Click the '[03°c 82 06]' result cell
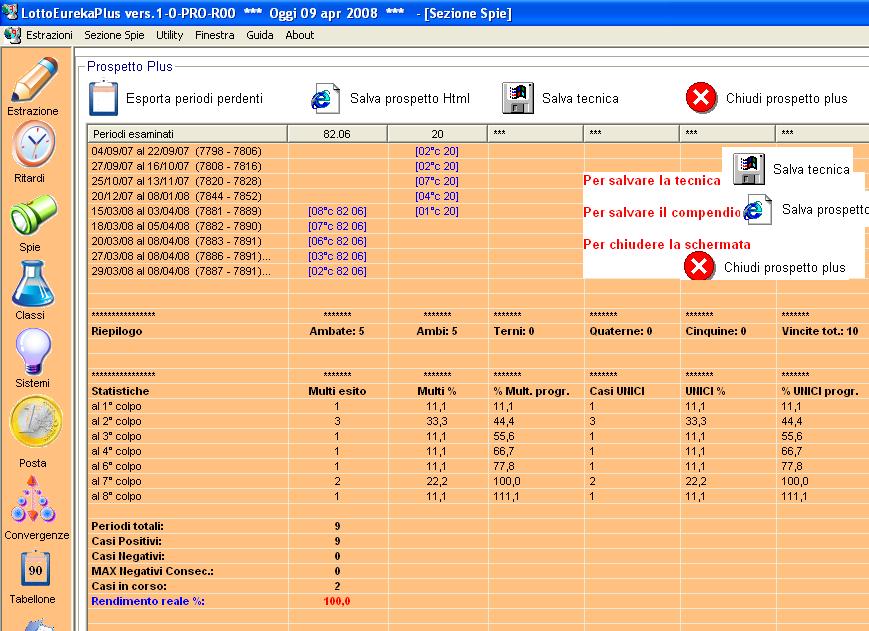The width and height of the screenshot is (869, 631). (x=337, y=256)
